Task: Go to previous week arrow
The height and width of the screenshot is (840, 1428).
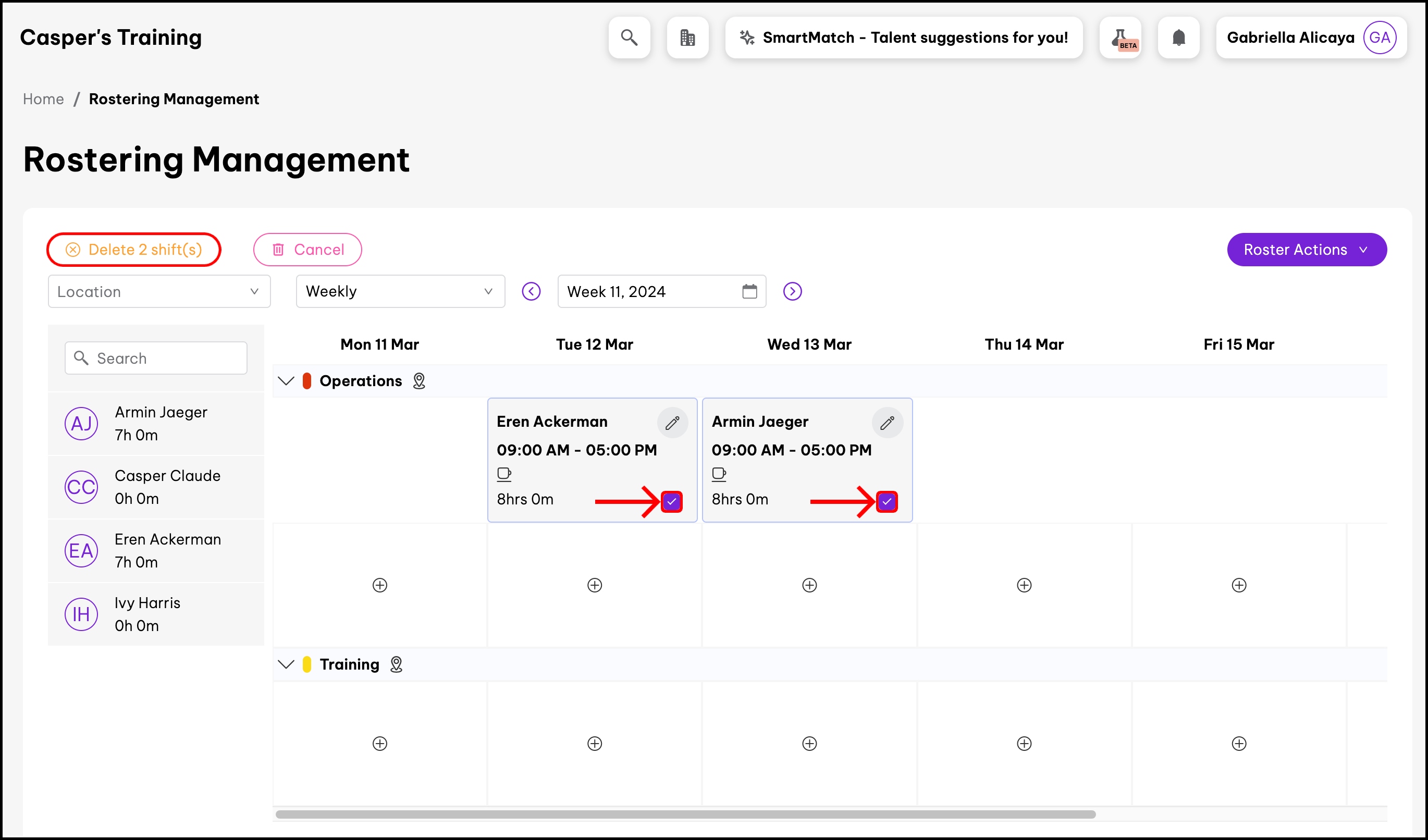Action: pos(531,291)
